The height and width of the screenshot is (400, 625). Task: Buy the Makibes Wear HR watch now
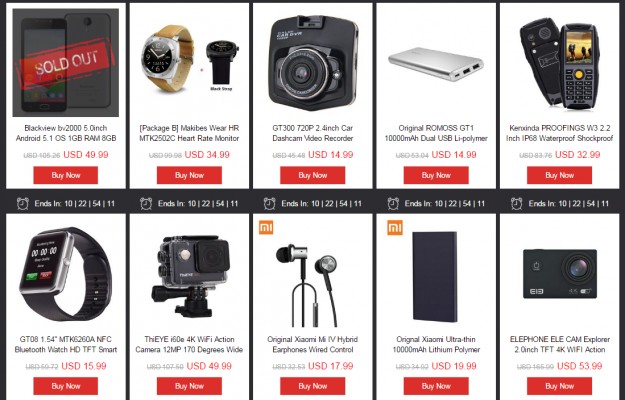[x=189, y=175]
